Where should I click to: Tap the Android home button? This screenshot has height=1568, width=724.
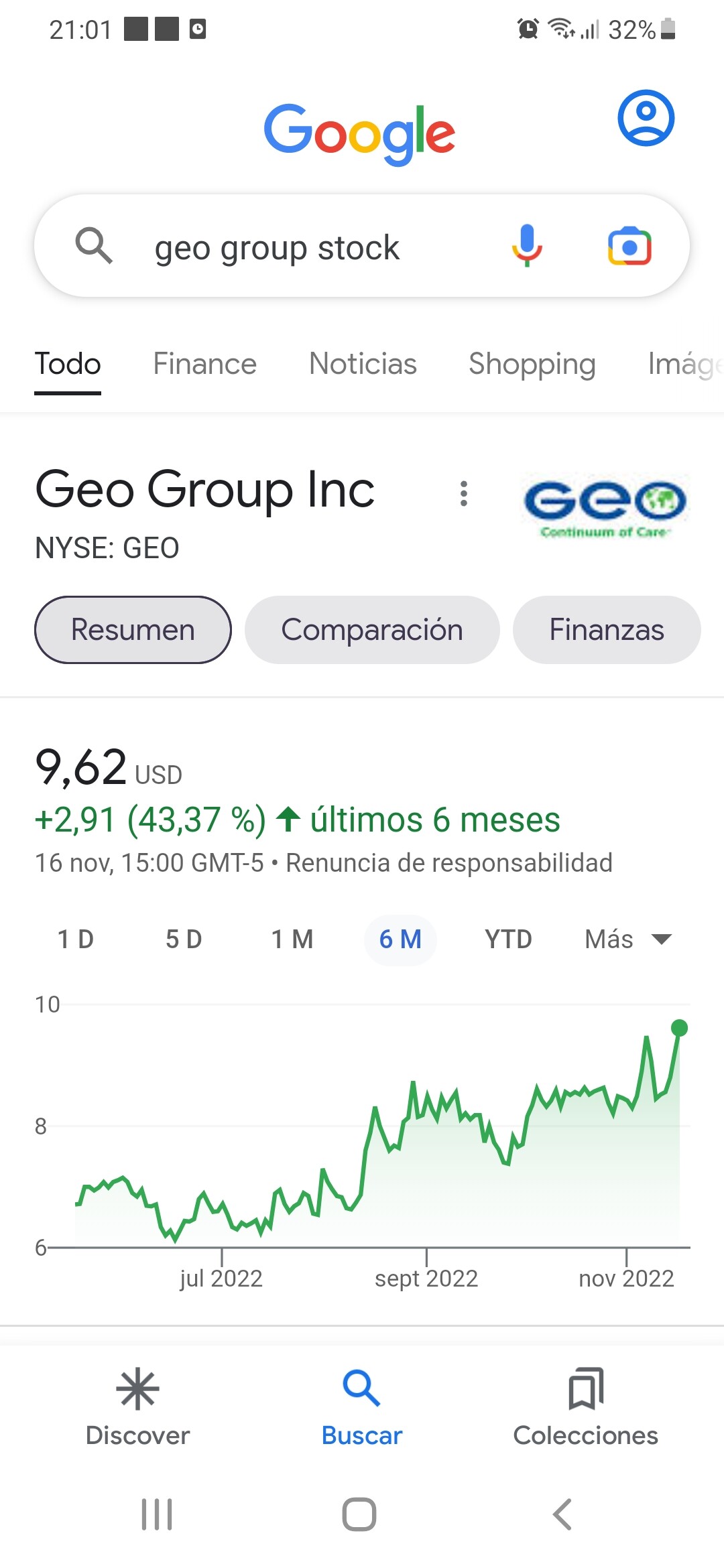pos(359,1514)
